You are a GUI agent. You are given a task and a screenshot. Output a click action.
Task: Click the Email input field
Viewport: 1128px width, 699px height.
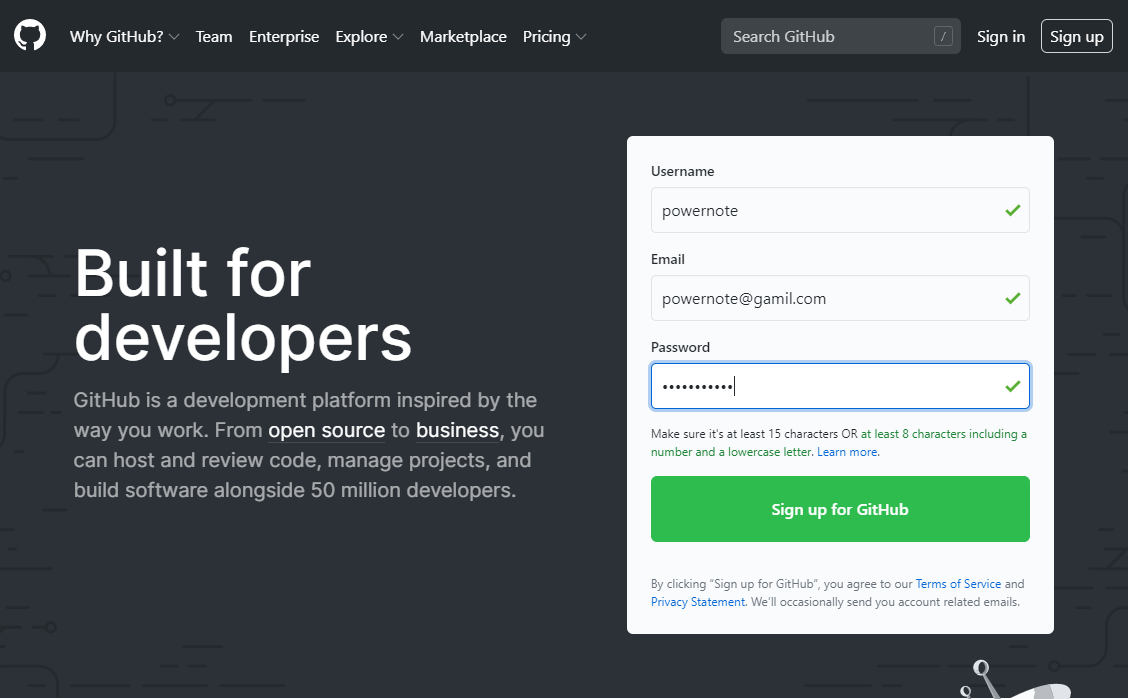point(840,298)
